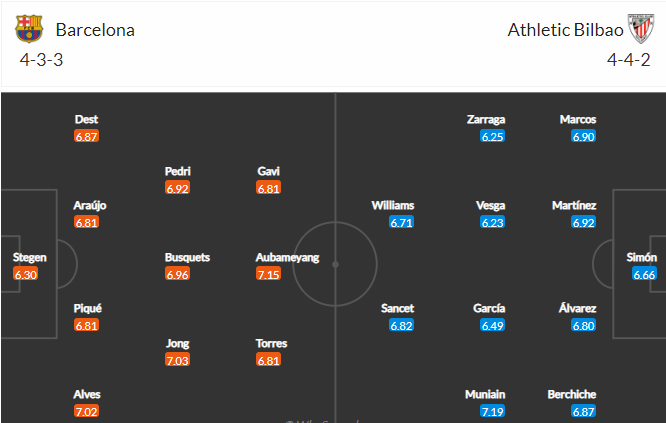Open the Barcelona team name link

coord(95,29)
